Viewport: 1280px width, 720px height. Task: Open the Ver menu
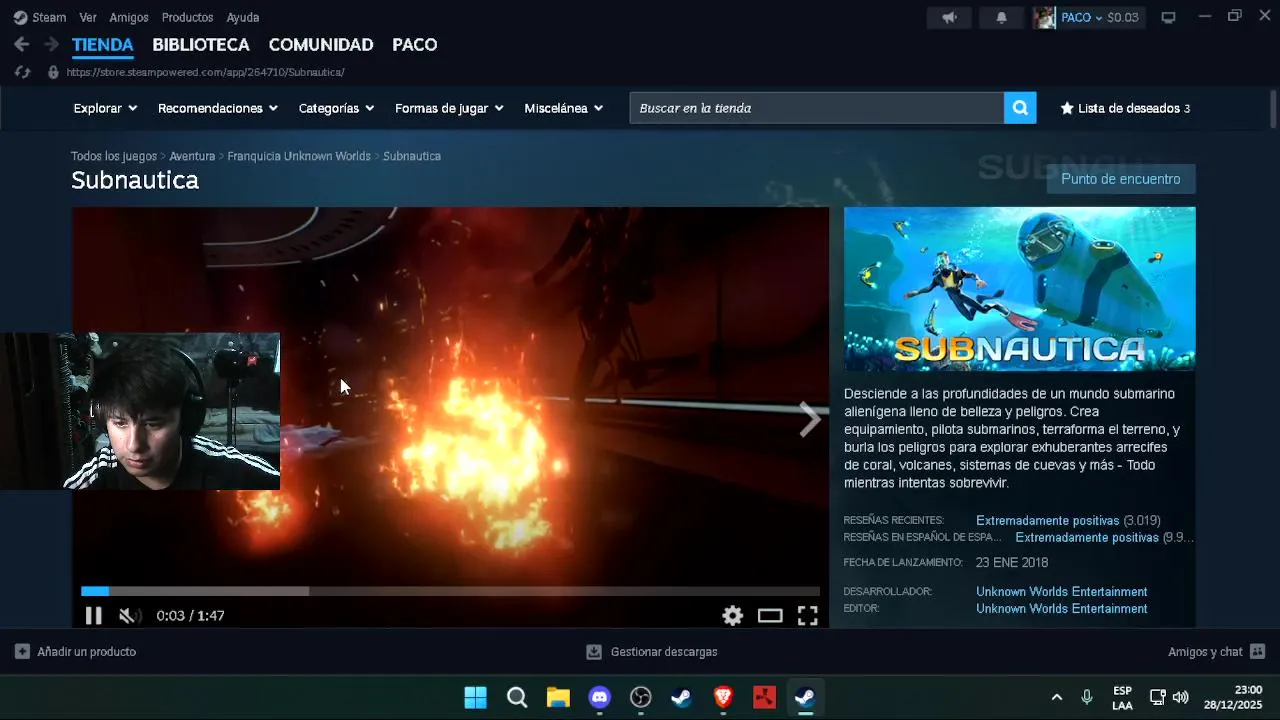pyautogui.click(x=88, y=17)
